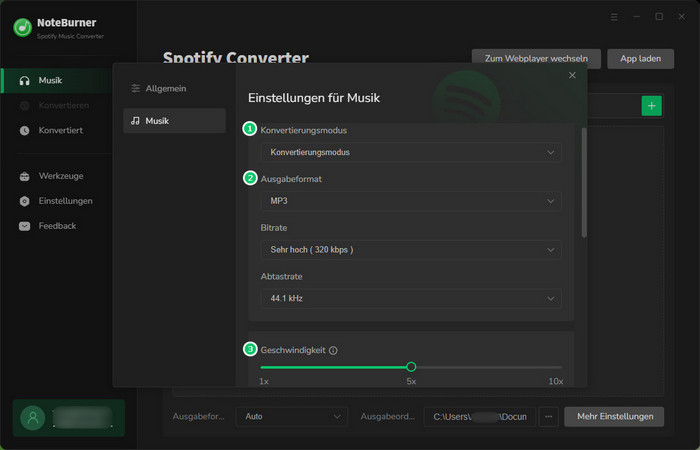Click the three-dots browse folder button

point(549,417)
